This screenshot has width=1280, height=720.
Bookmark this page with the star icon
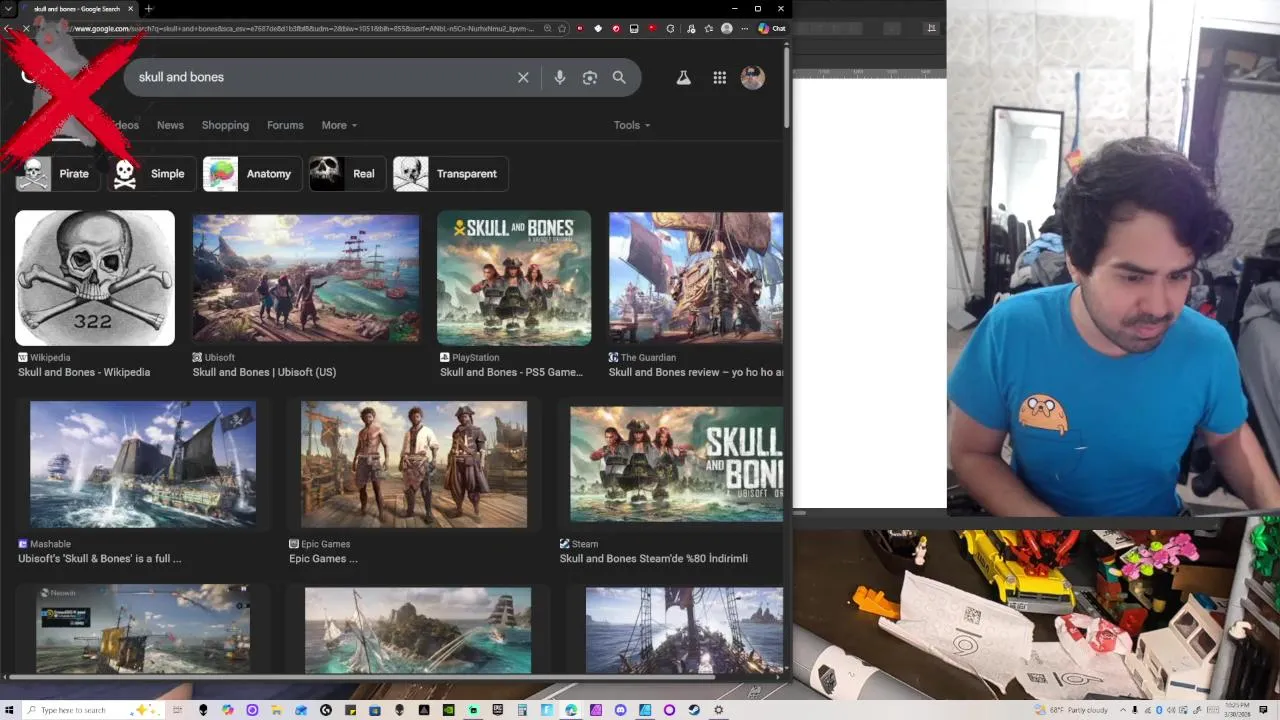click(x=562, y=29)
